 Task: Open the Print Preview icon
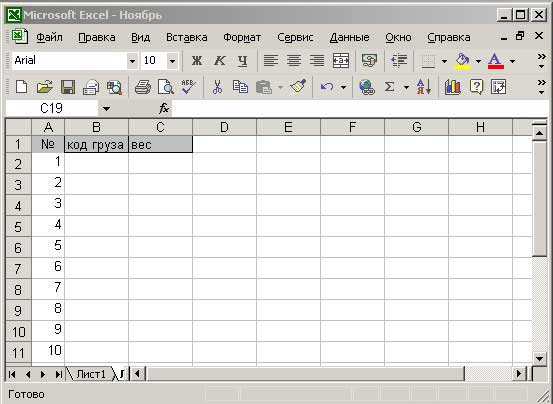pos(165,87)
